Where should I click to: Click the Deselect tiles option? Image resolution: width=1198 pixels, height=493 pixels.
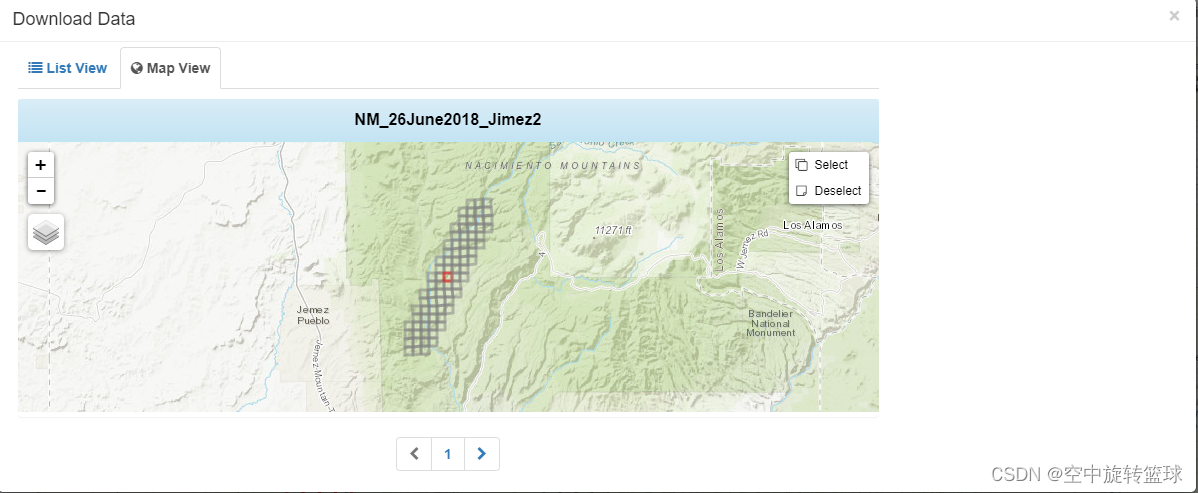tap(829, 191)
